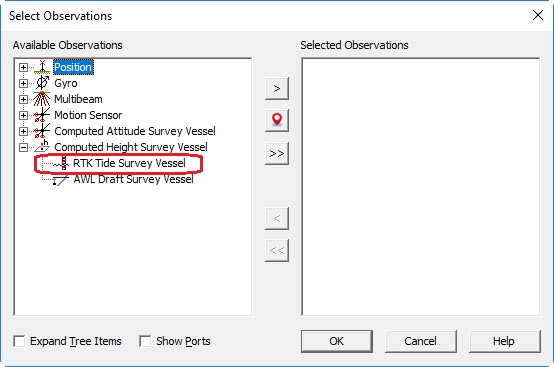Expand the Position tree node
Viewport: 554px width, 367px height.
pyautogui.click(x=23, y=67)
